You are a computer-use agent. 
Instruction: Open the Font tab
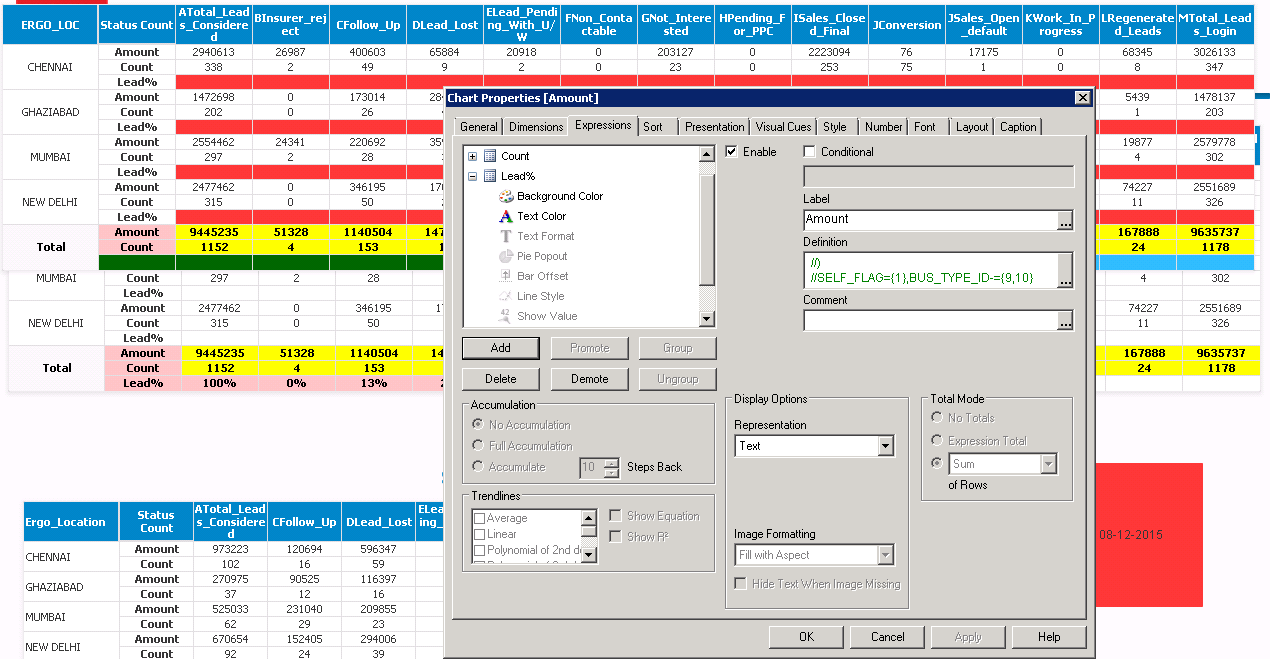point(925,127)
